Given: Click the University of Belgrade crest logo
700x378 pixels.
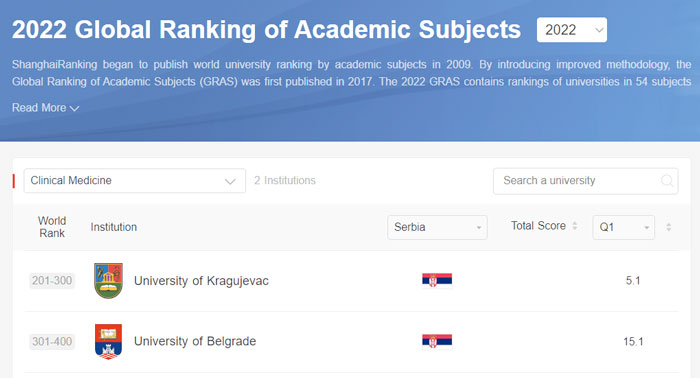Looking at the screenshot, I should click(108, 341).
